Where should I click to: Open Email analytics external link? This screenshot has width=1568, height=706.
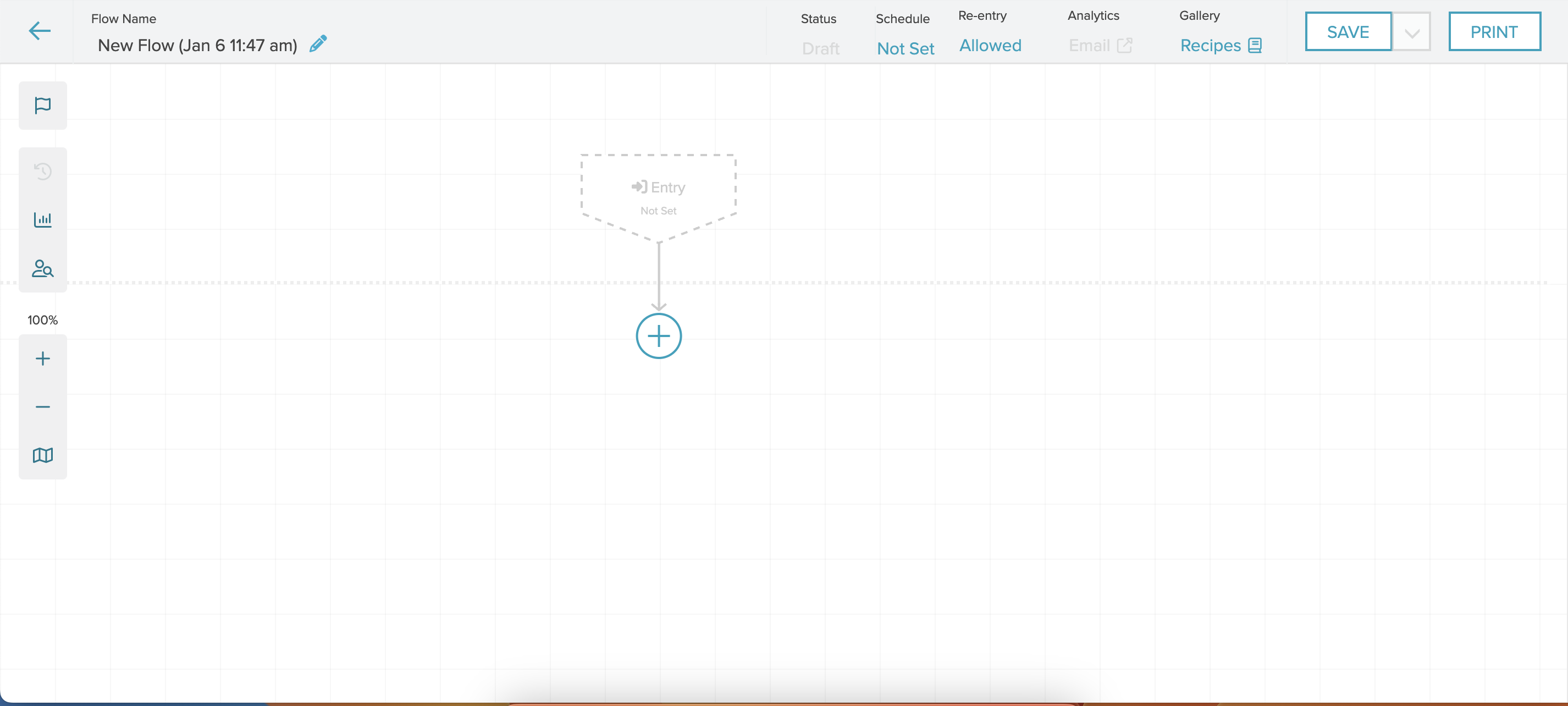[1100, 46]
